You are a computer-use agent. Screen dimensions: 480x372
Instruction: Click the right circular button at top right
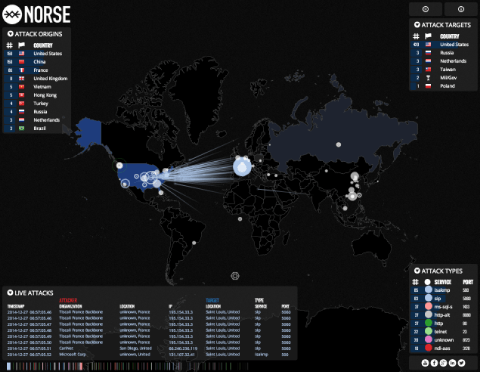[461, 9]
